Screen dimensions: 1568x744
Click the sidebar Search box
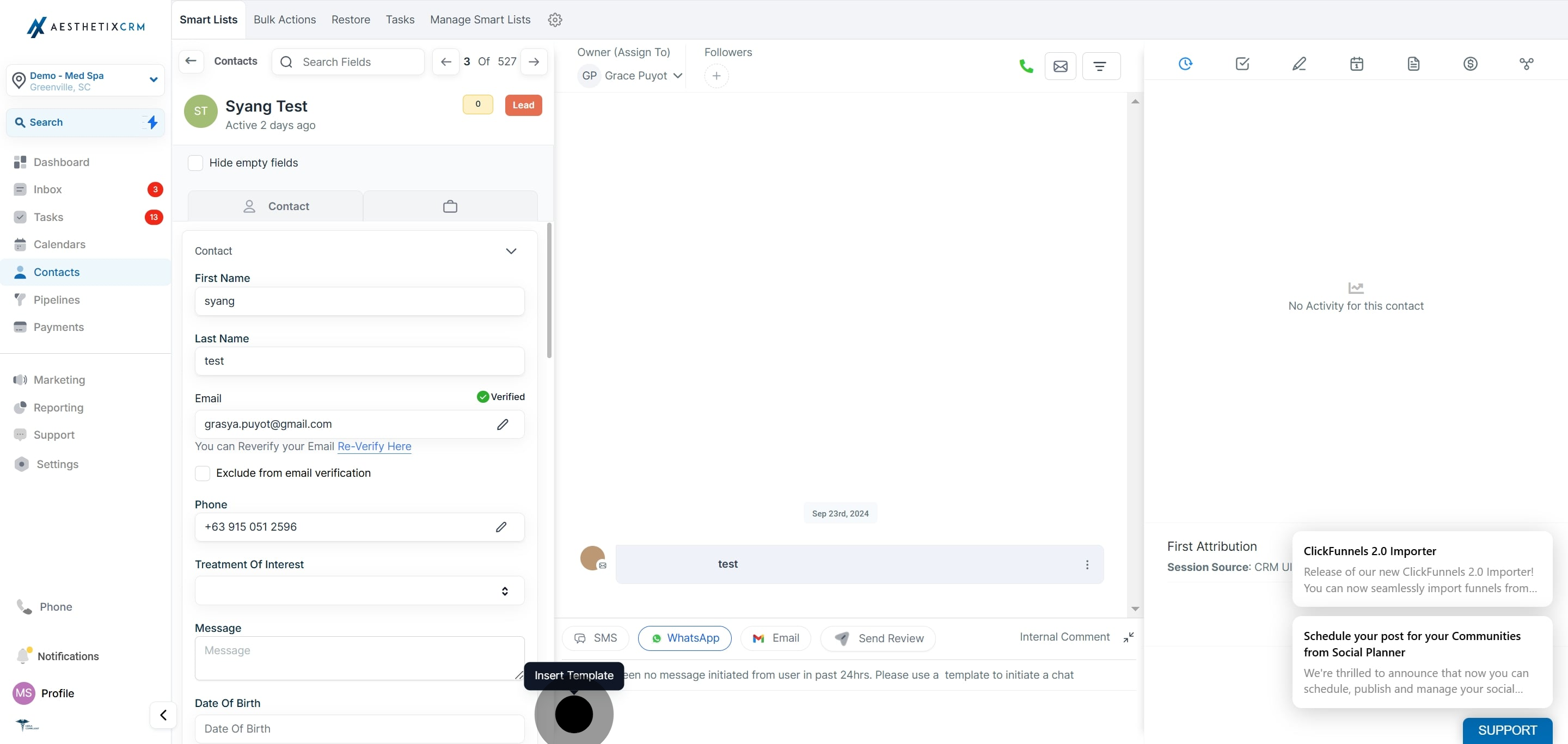click(x=85, y=122)
